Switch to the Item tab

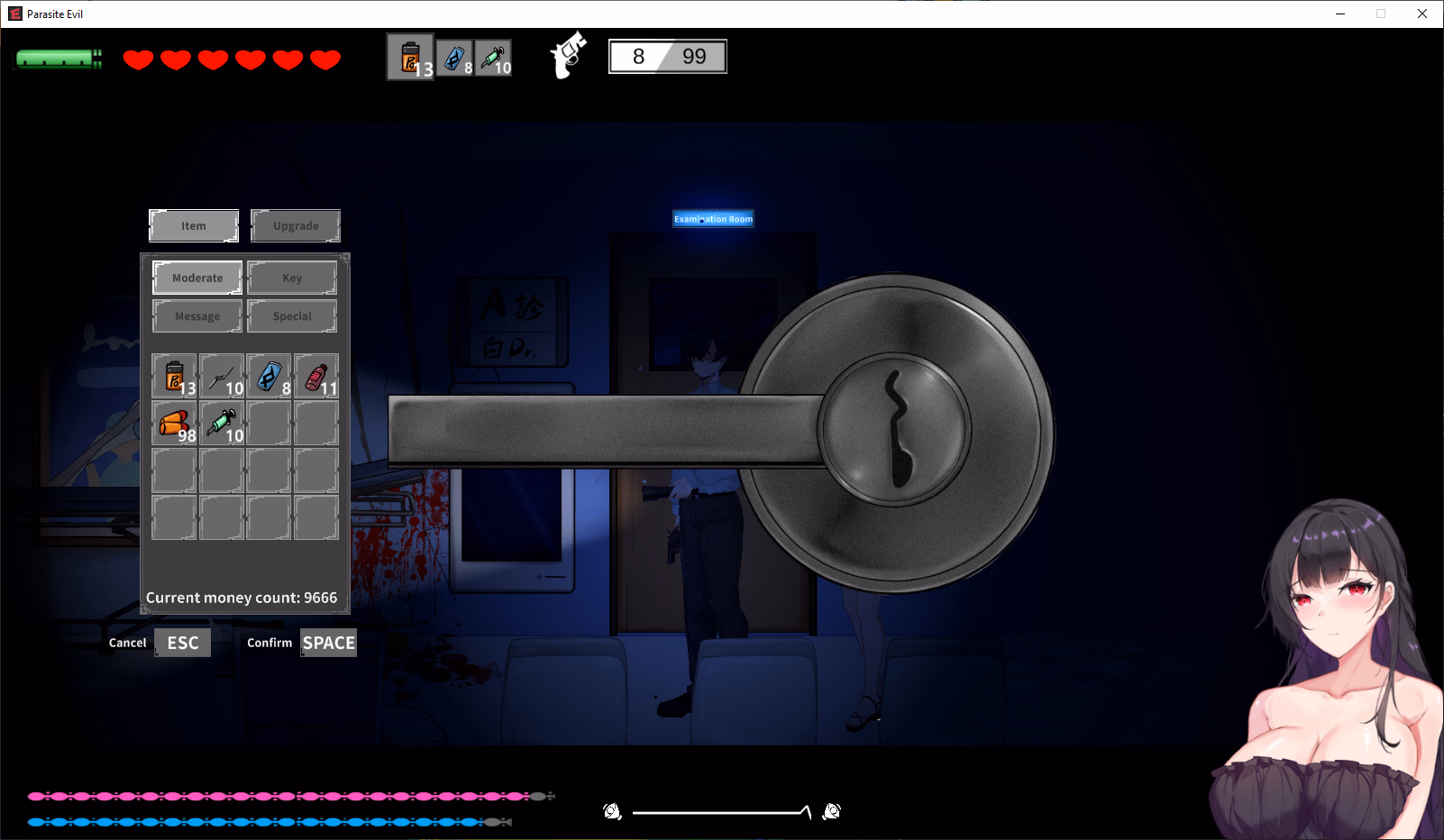coord(194,226)
